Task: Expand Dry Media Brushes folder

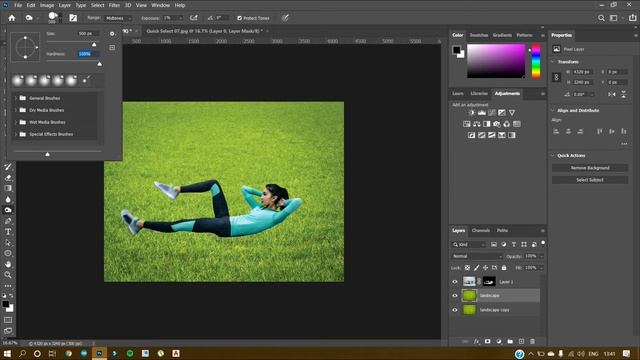Action: pos(16,110)
